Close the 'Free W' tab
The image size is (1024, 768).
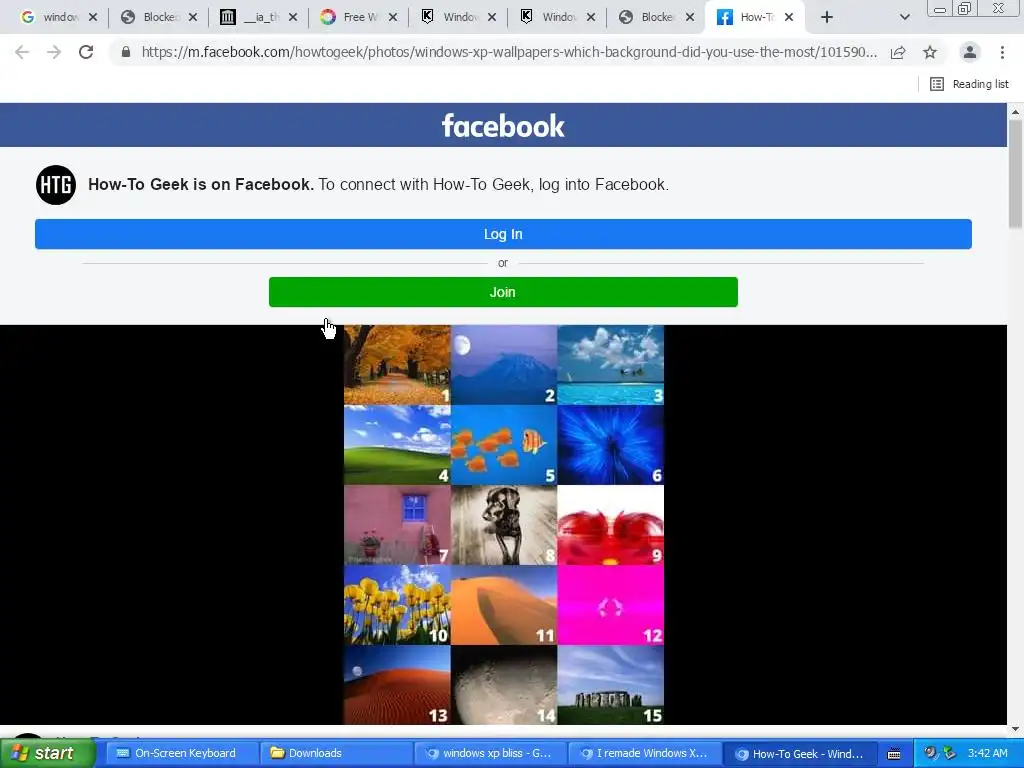click(x=392, y=18)
